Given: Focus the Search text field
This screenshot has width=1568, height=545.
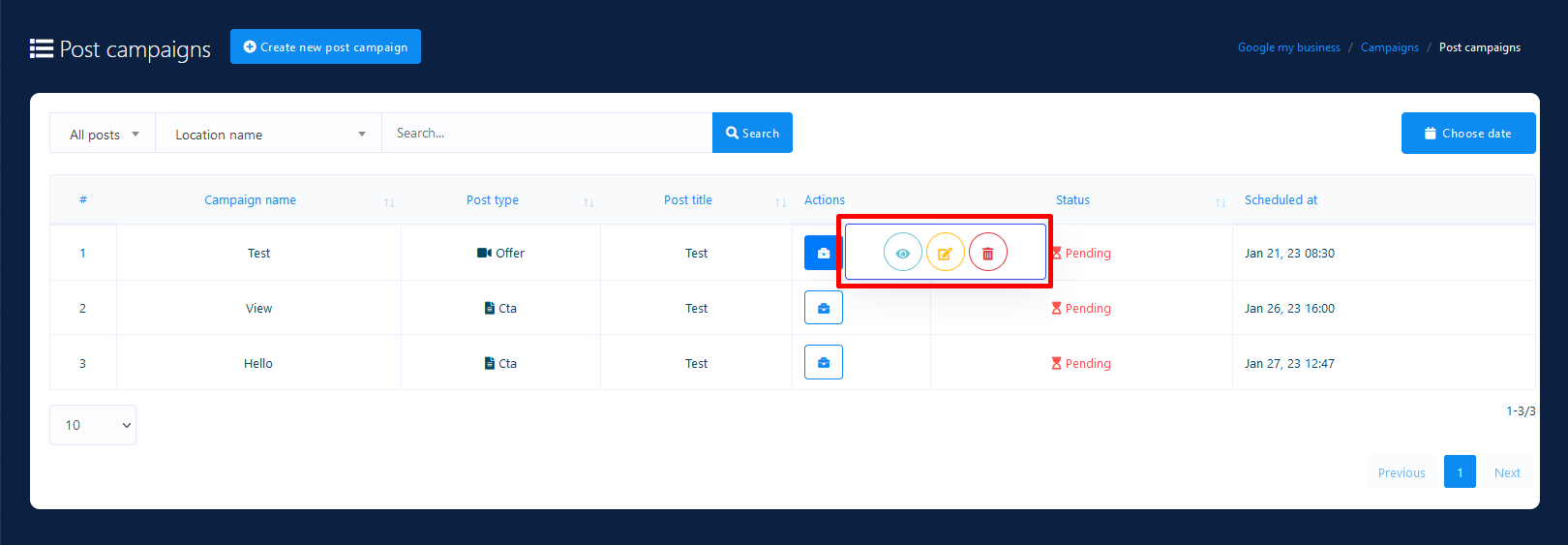Looking at the screenshot, I should point(547,133).
